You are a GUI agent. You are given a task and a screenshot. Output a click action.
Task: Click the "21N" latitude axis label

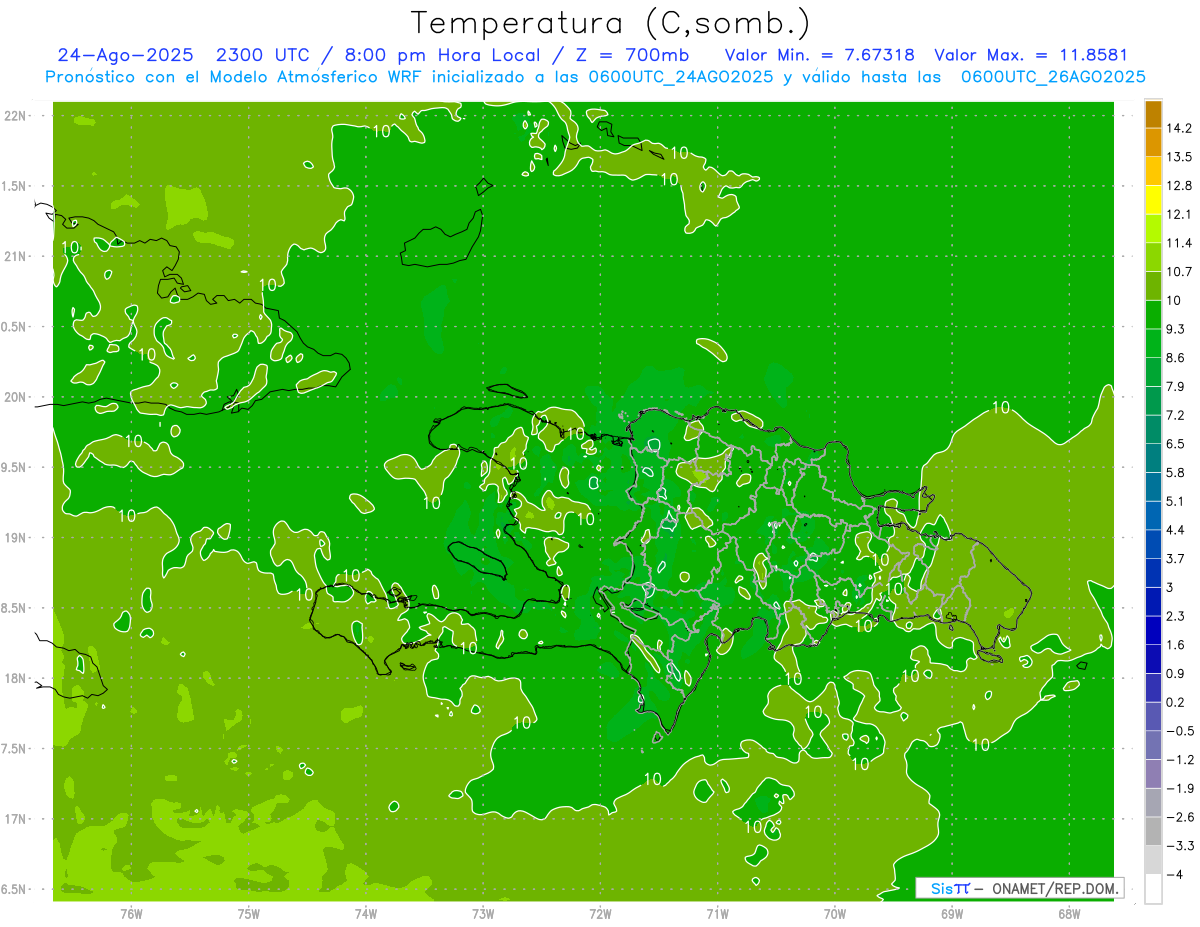[16, 256]
